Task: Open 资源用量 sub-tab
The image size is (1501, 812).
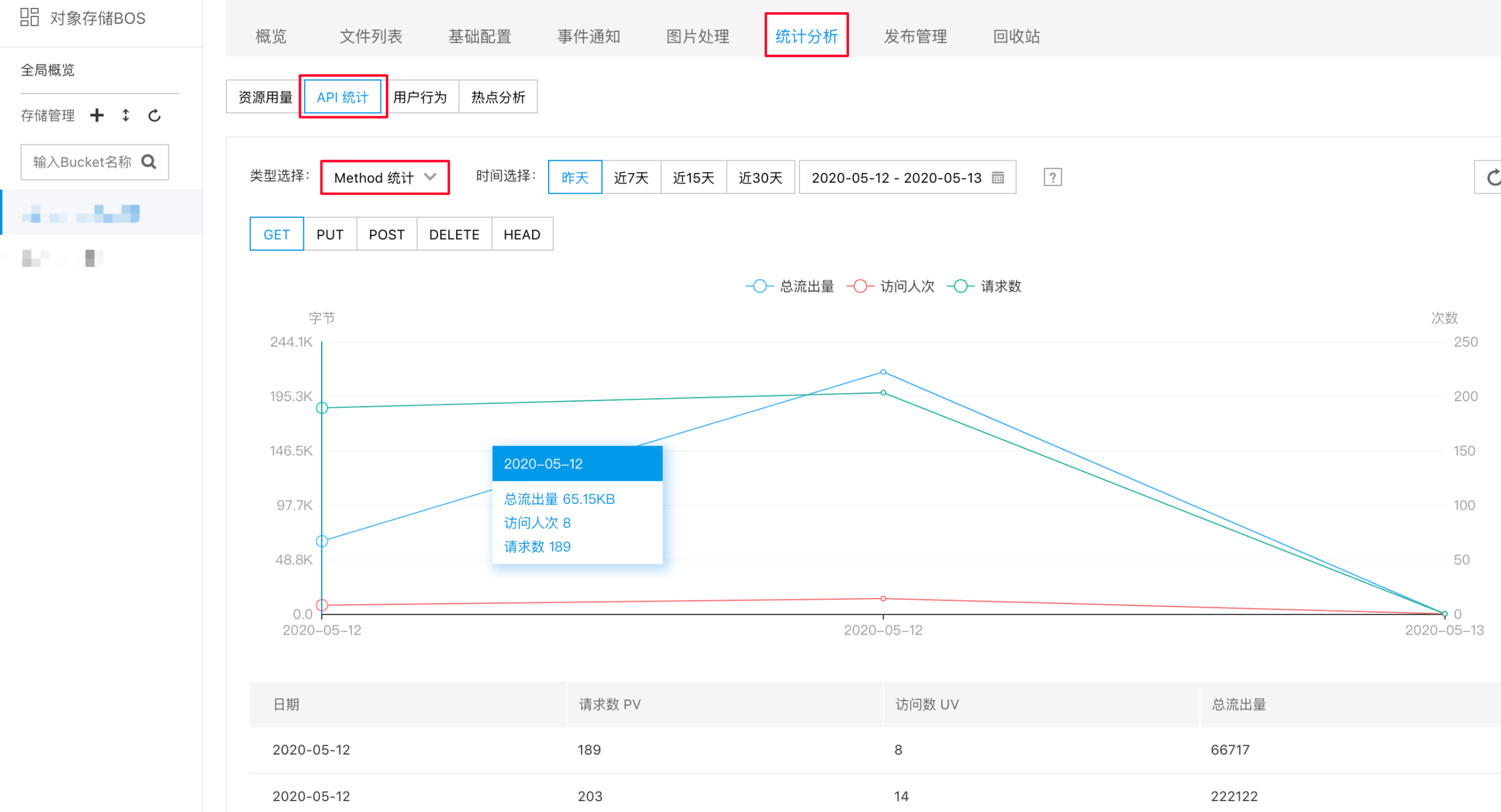Action: [x=265, y=97]
